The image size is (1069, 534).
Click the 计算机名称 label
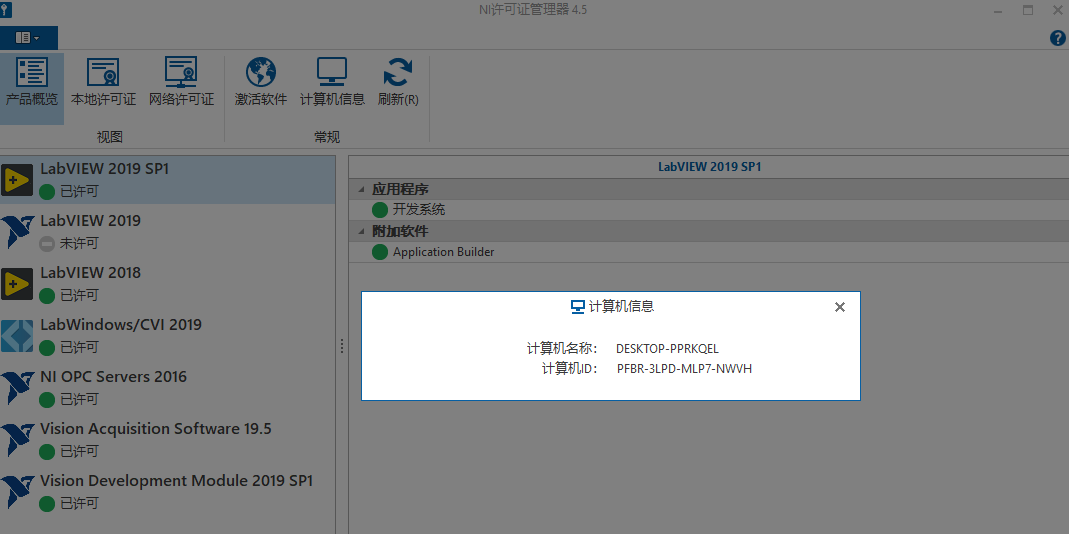[562, 349]
